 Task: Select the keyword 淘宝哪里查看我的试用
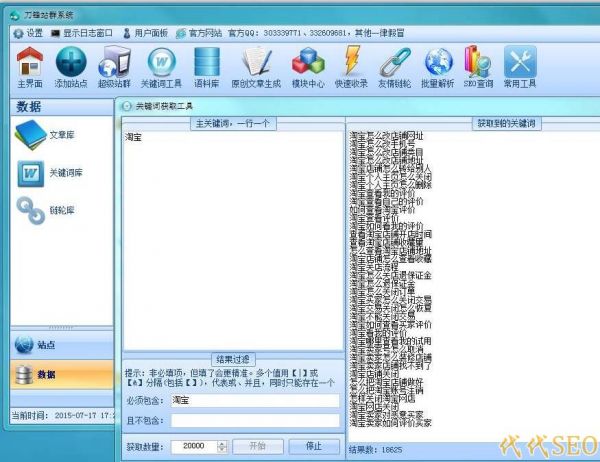coord(391,341)
